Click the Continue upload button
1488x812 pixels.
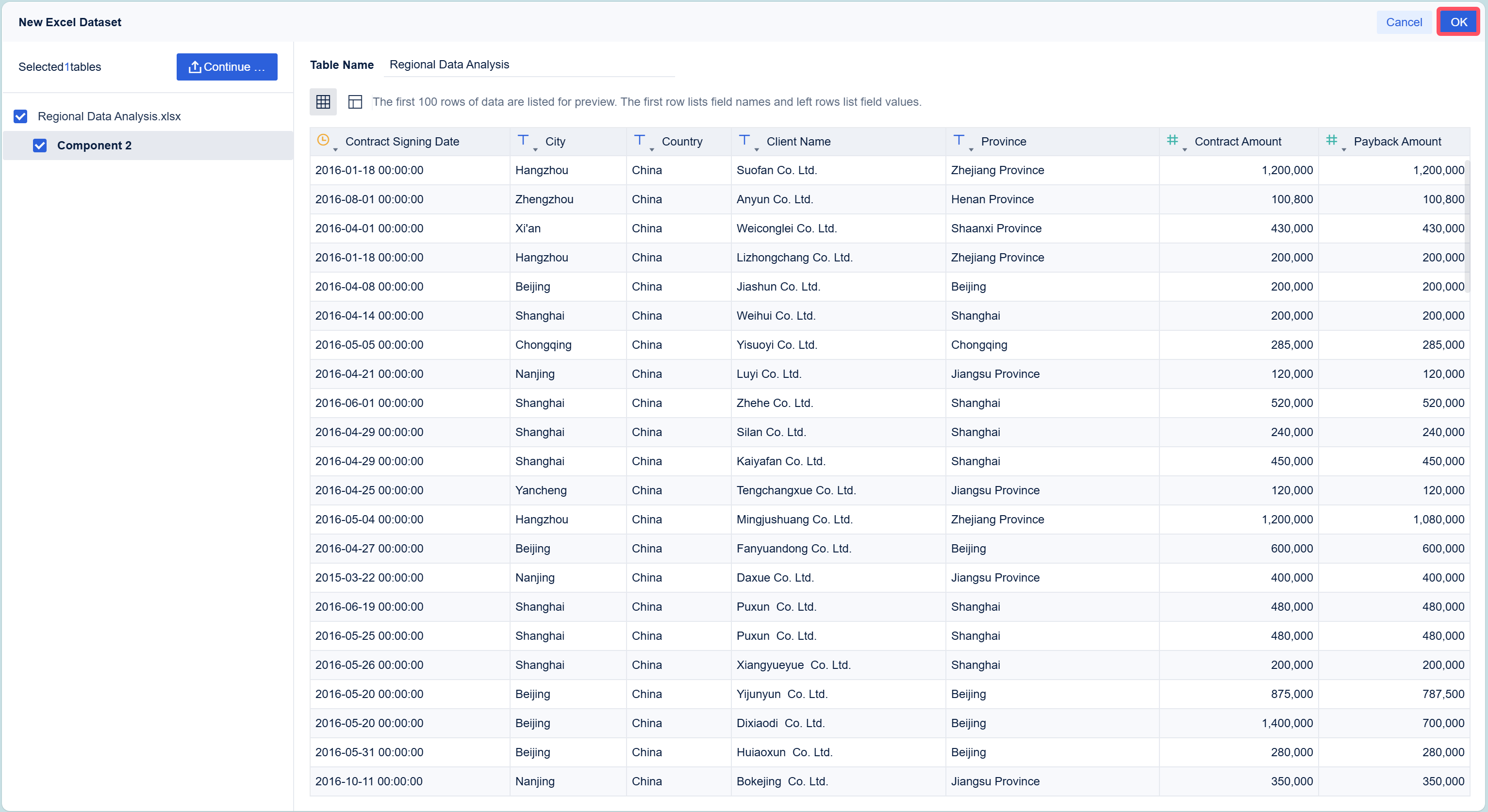tap(227, 67)
